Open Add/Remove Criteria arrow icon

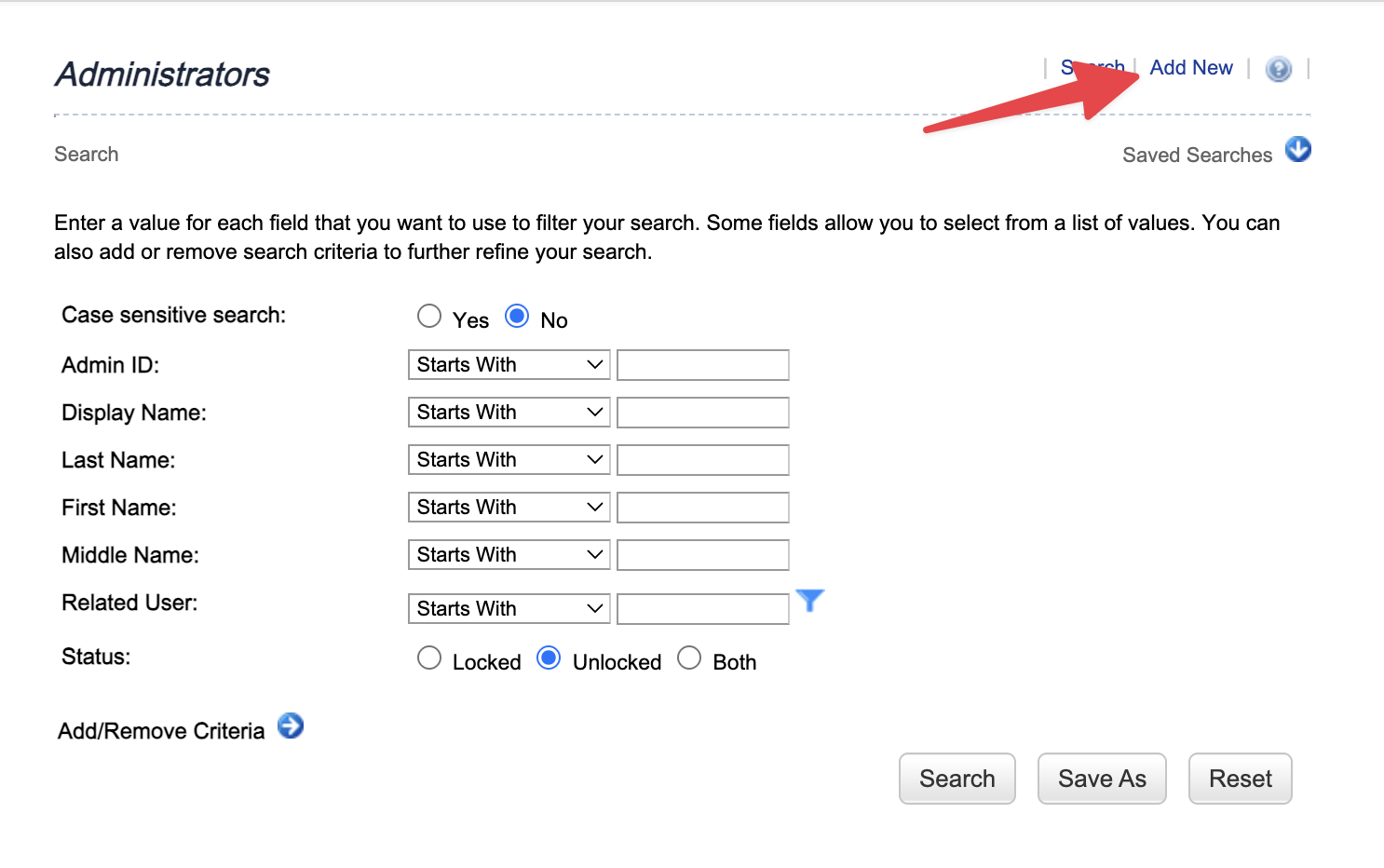[x=291, y=726]
